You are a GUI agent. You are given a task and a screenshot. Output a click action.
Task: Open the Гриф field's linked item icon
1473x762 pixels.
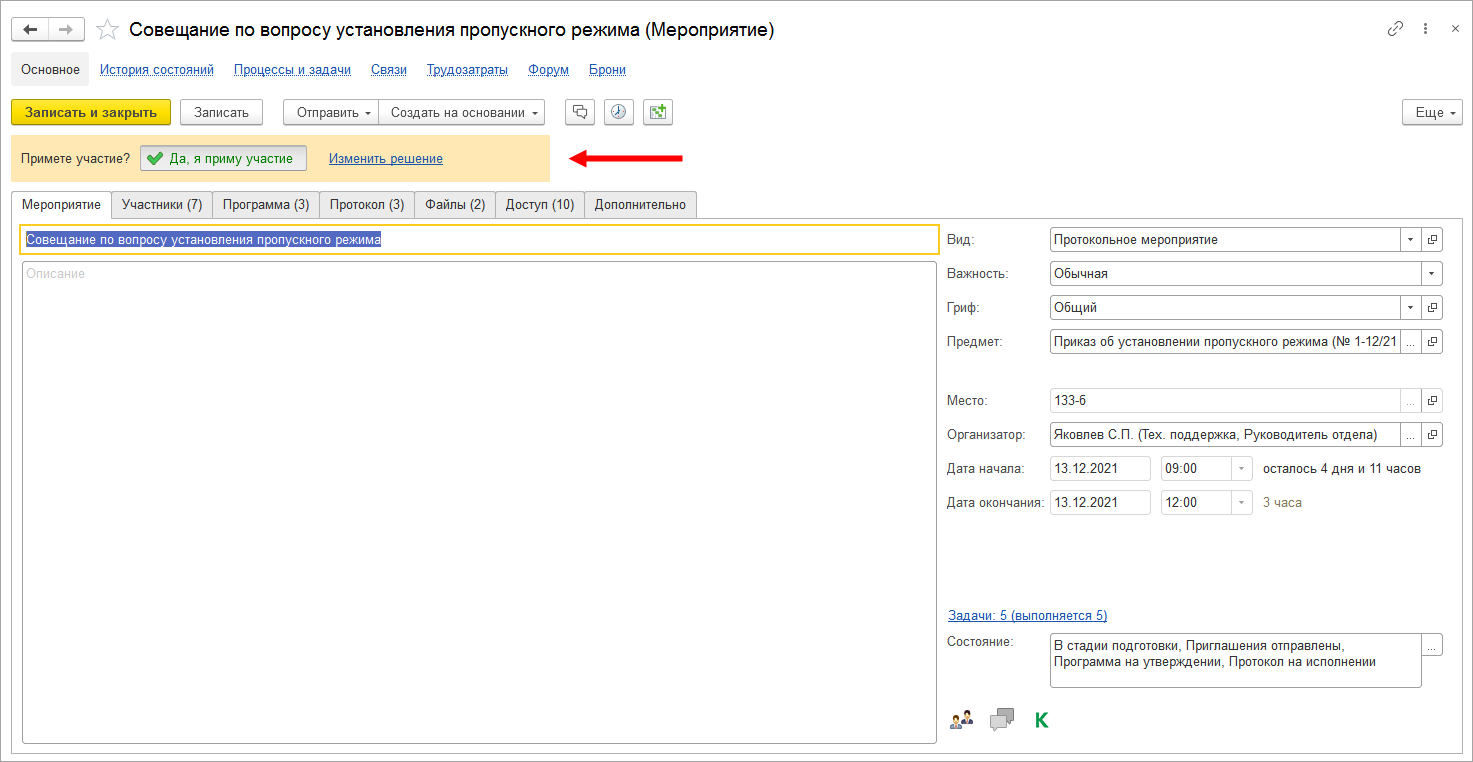(x=1432, y=308)
